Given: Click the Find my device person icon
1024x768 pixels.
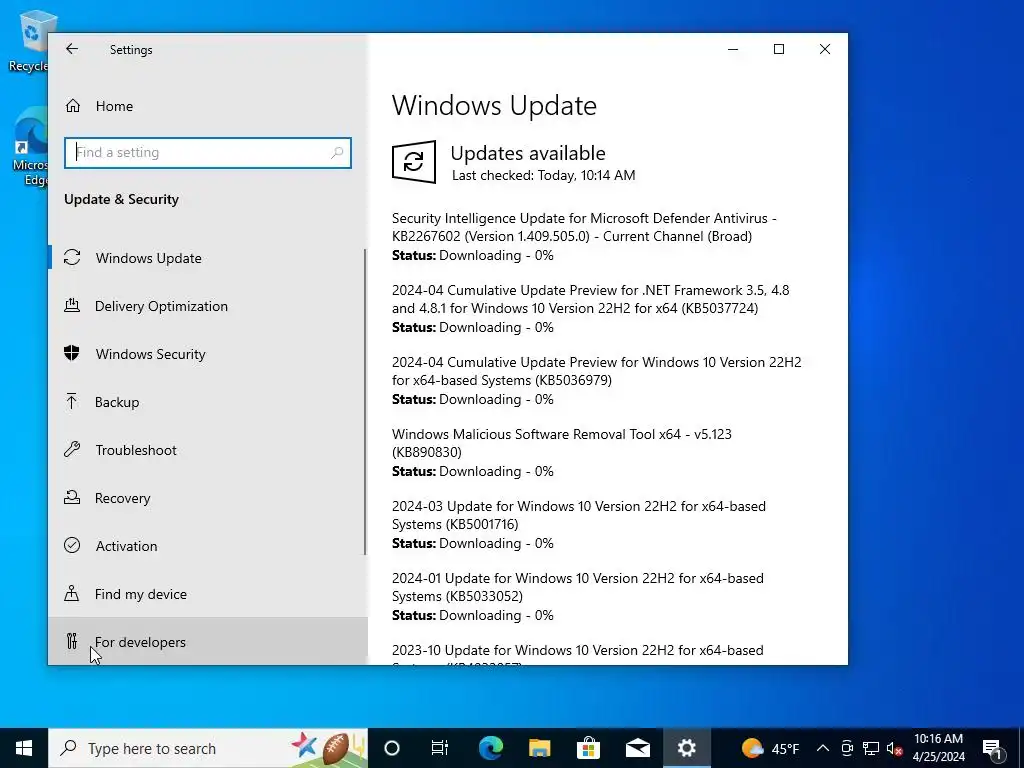Looking at the screenshot, I should (x=72, y=594).
